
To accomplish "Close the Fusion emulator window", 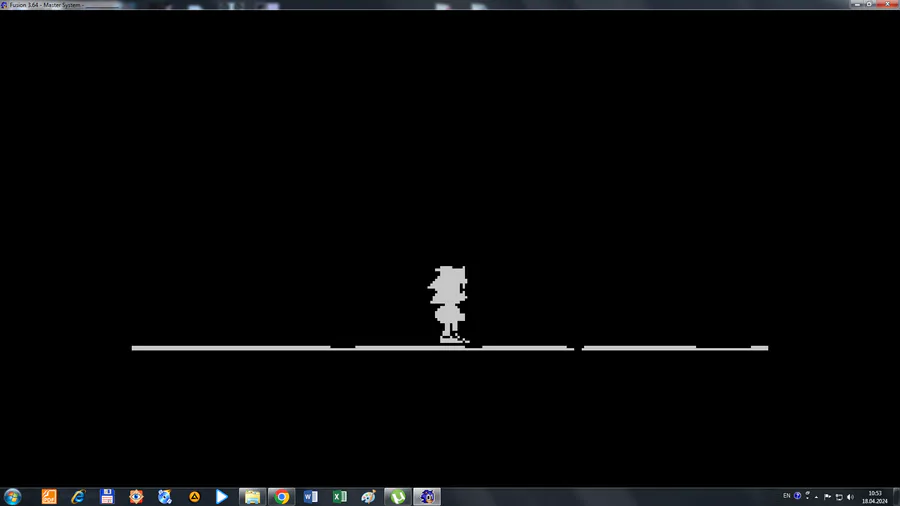I will (x=887, y=4).
